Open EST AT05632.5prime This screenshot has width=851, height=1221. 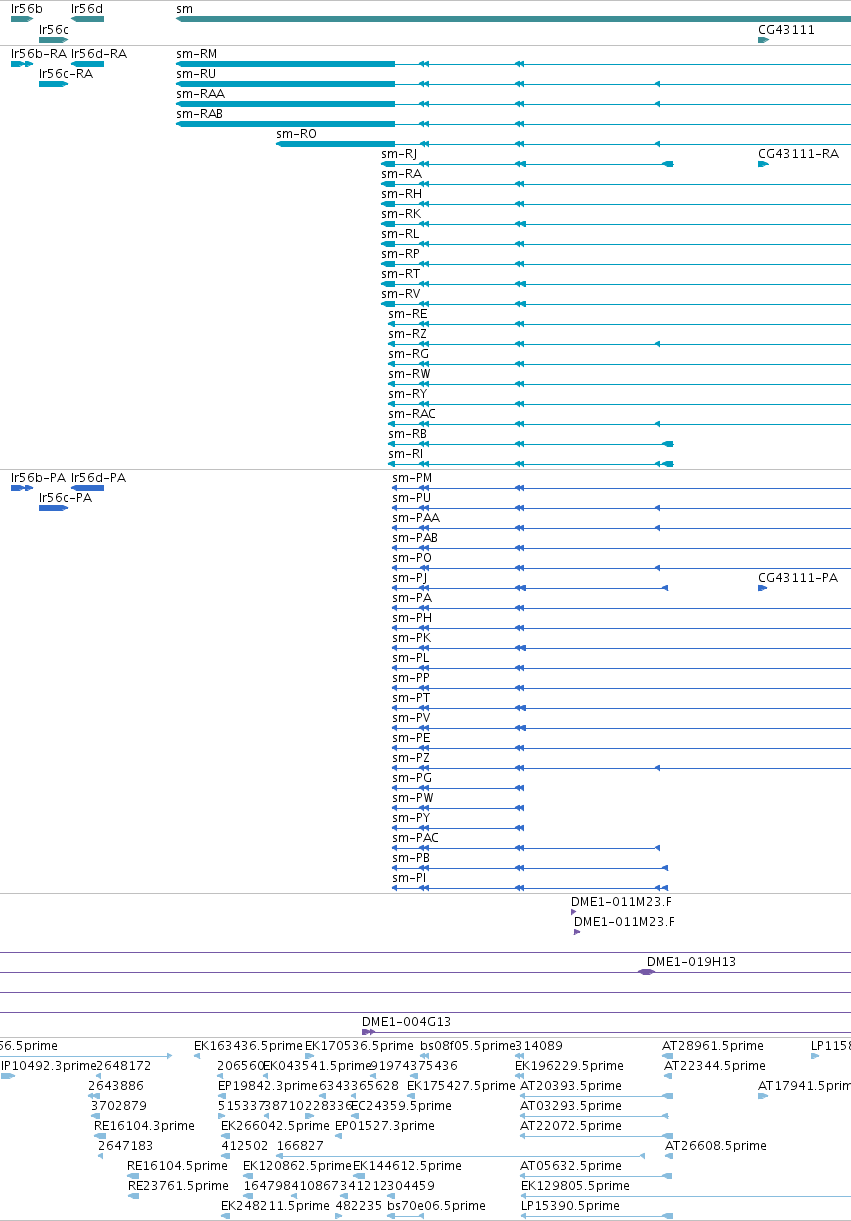pyautogui.click(x=571, y=1165)
